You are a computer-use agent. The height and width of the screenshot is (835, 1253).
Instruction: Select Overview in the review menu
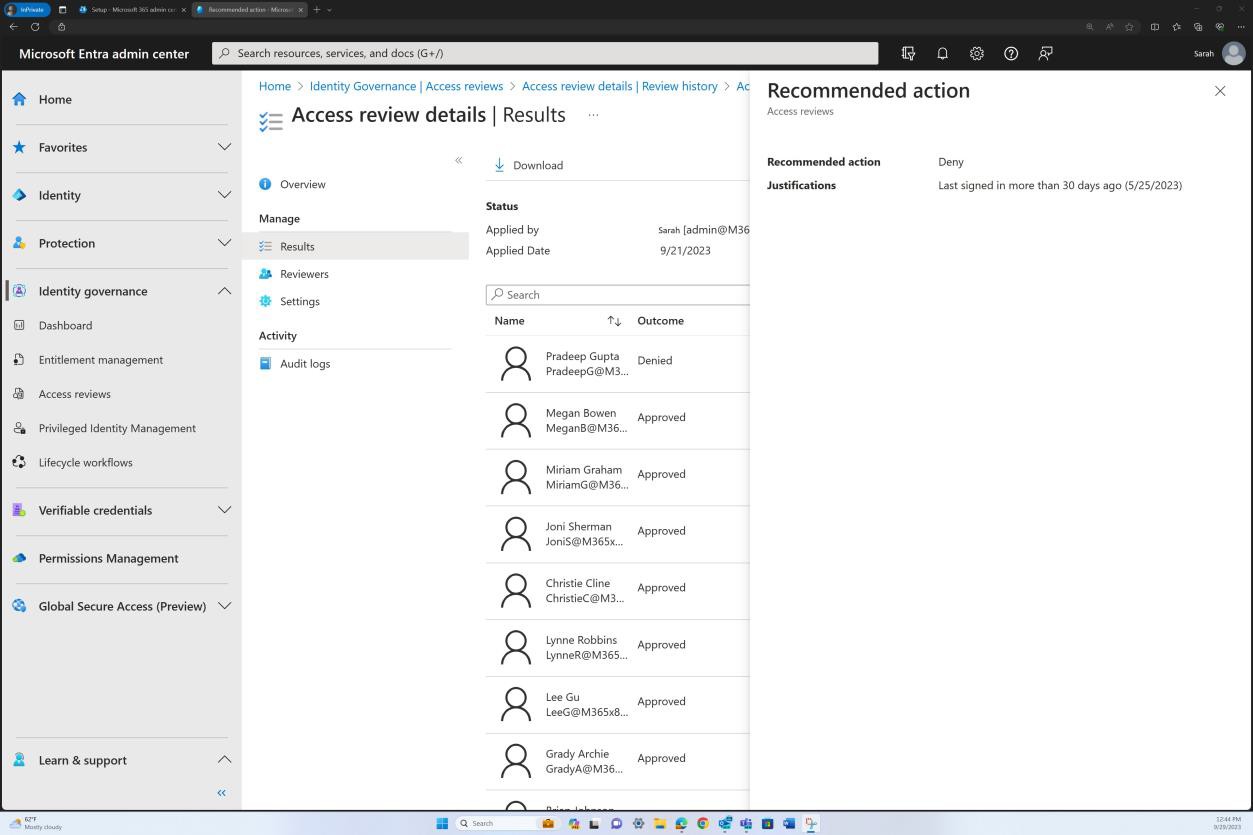click(302, 184)
